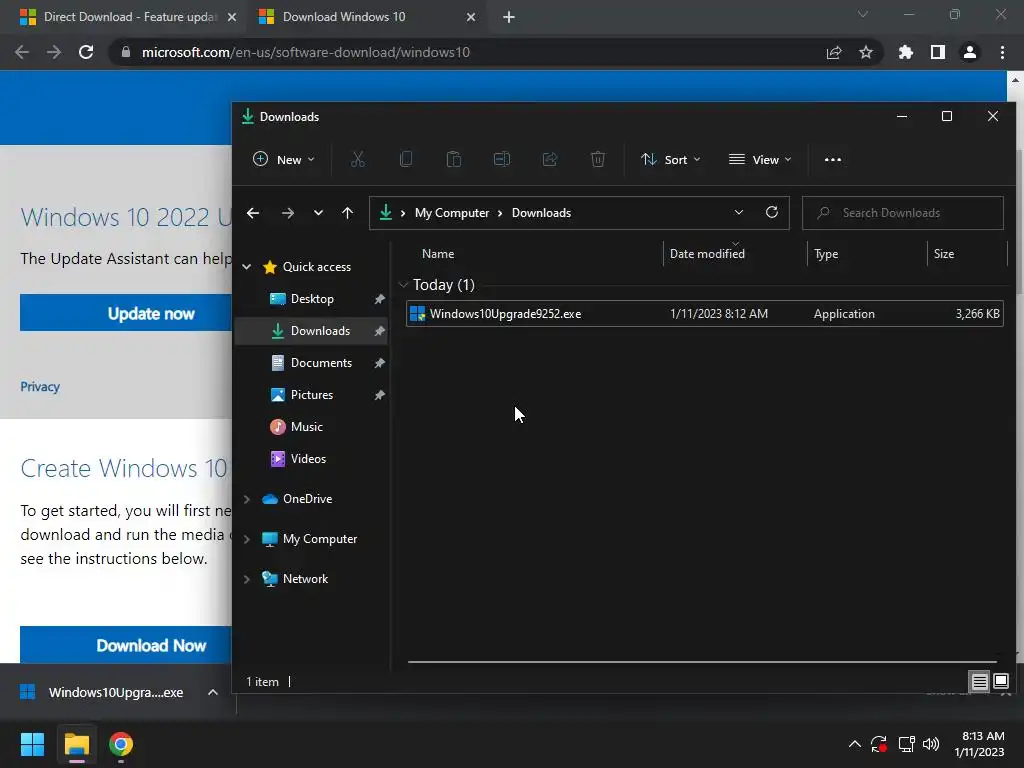Click the Download Now button
Image resolution: width=1024 pixels, height=768 pixels.
tap(126, 645)
